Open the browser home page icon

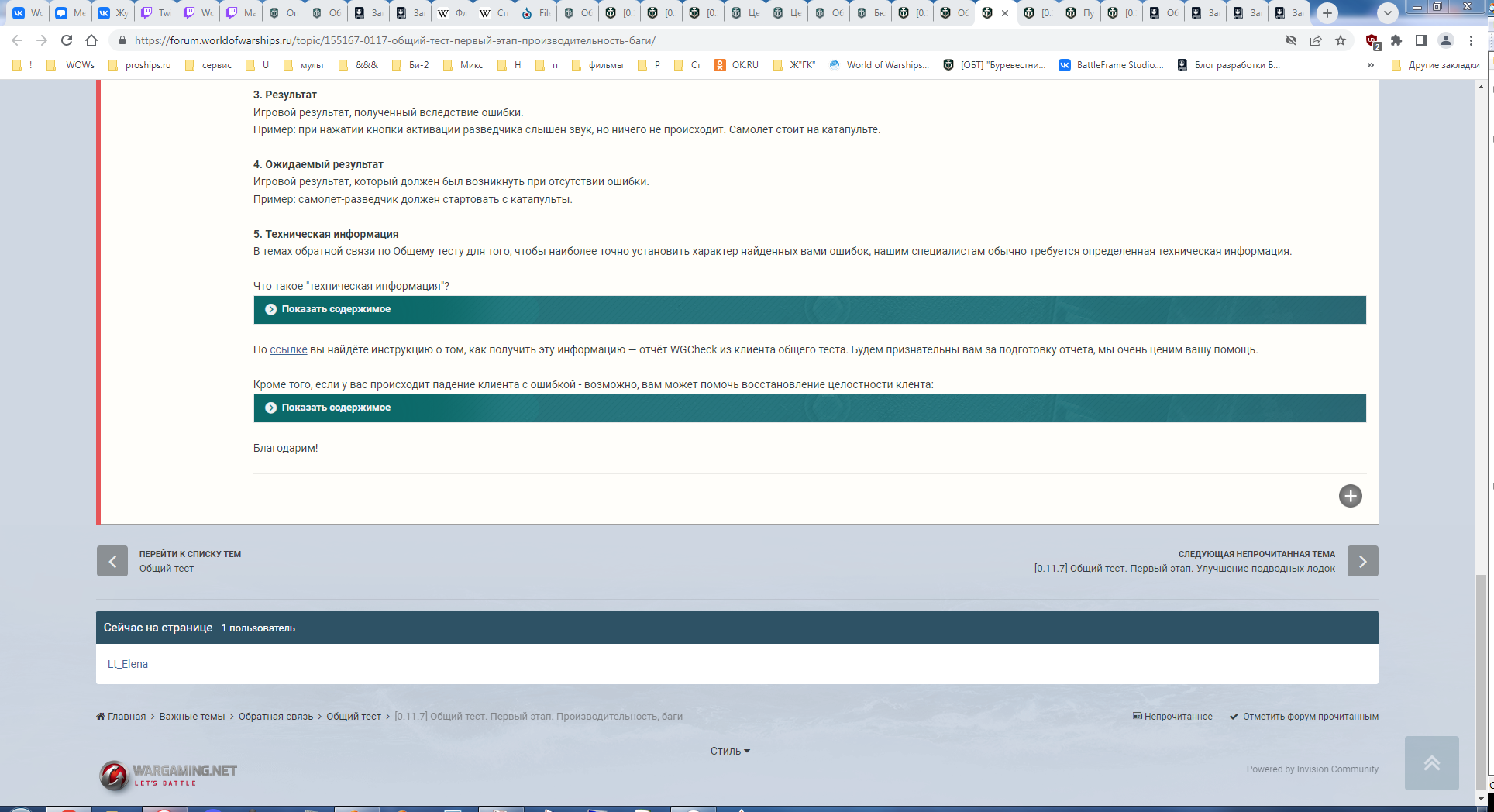tap(91, 40)
